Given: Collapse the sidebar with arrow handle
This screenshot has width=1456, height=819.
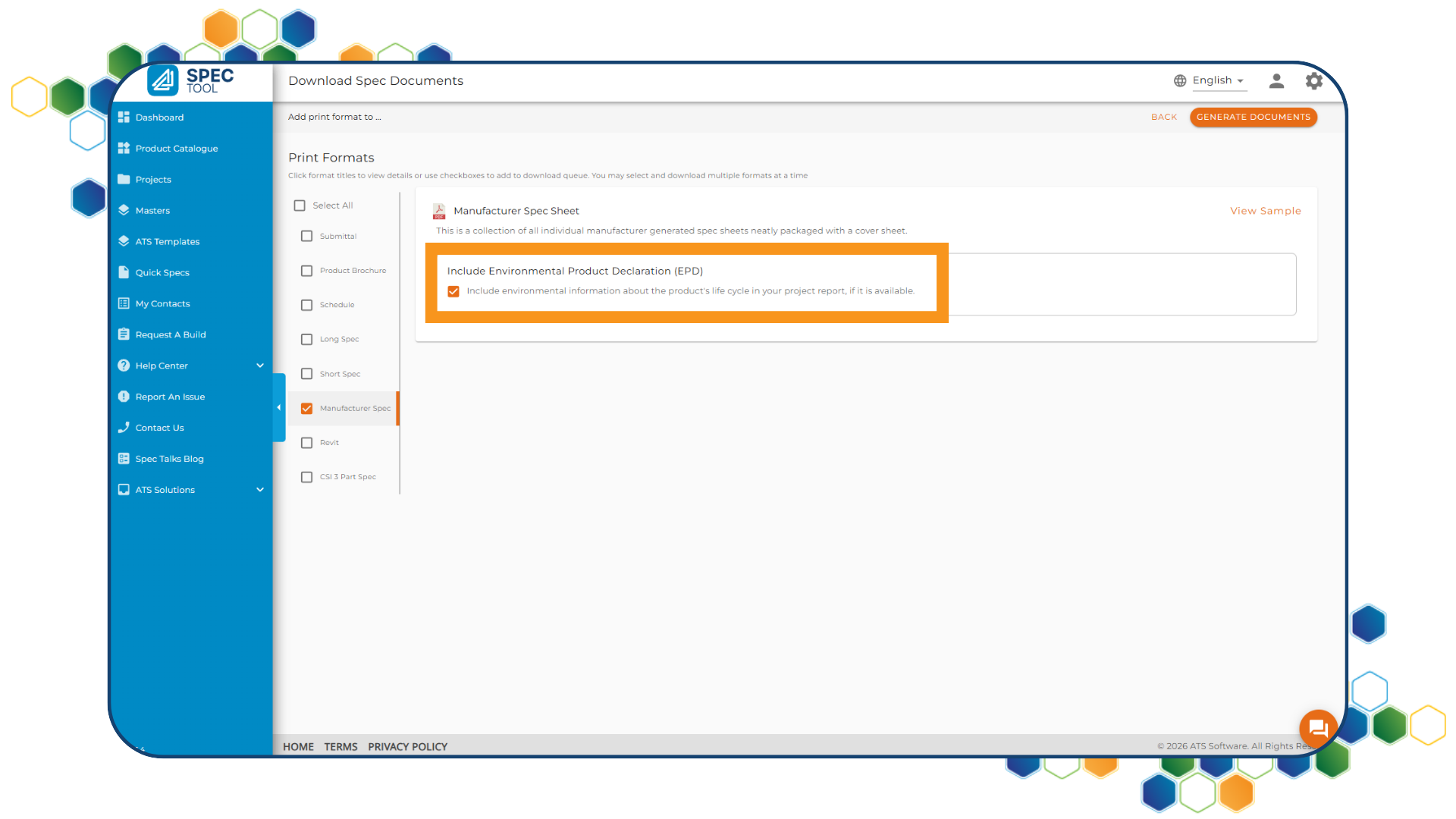Looking at the screenshot, I should pos(278,408).
